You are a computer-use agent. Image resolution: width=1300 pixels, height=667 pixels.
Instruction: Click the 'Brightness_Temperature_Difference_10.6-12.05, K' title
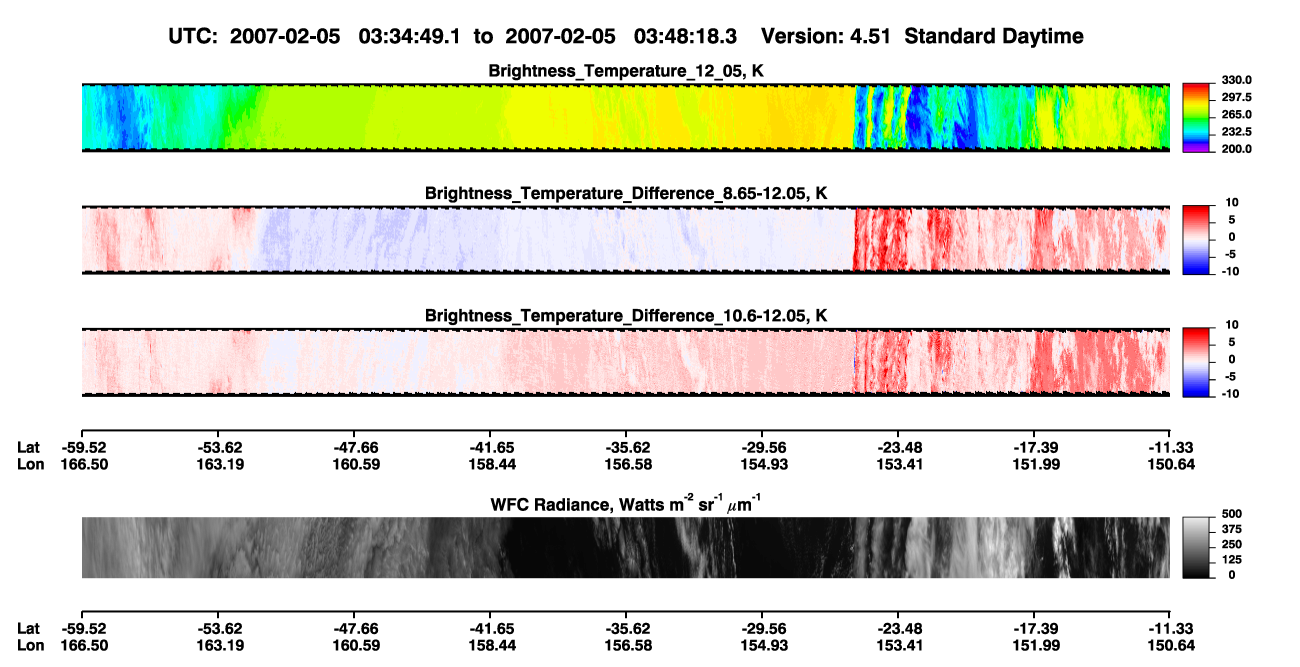pos(626,316)
